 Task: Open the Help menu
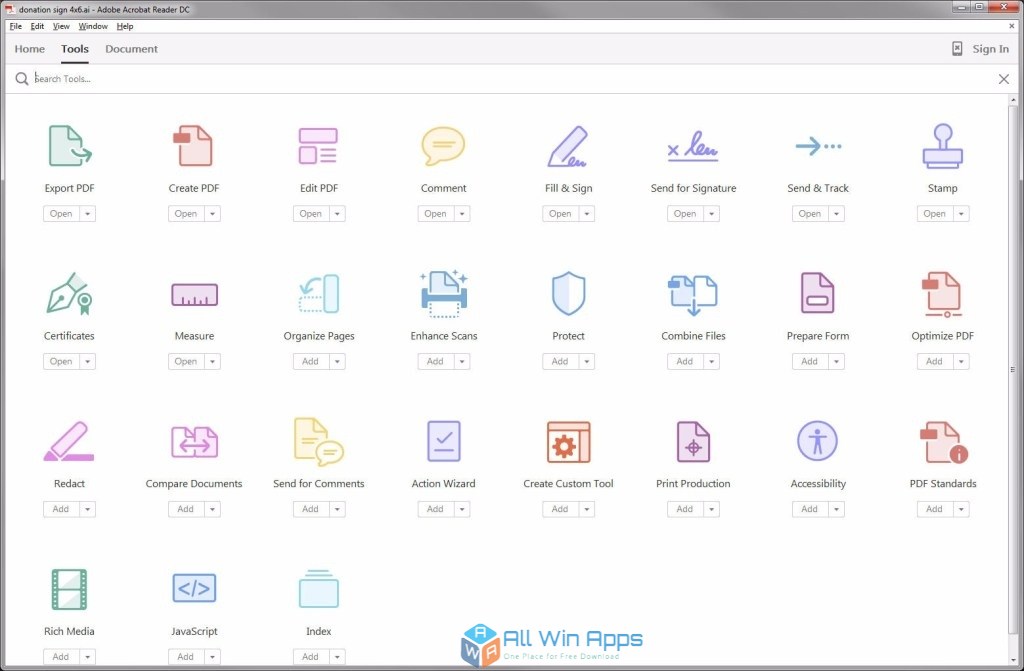click(125, 26)
